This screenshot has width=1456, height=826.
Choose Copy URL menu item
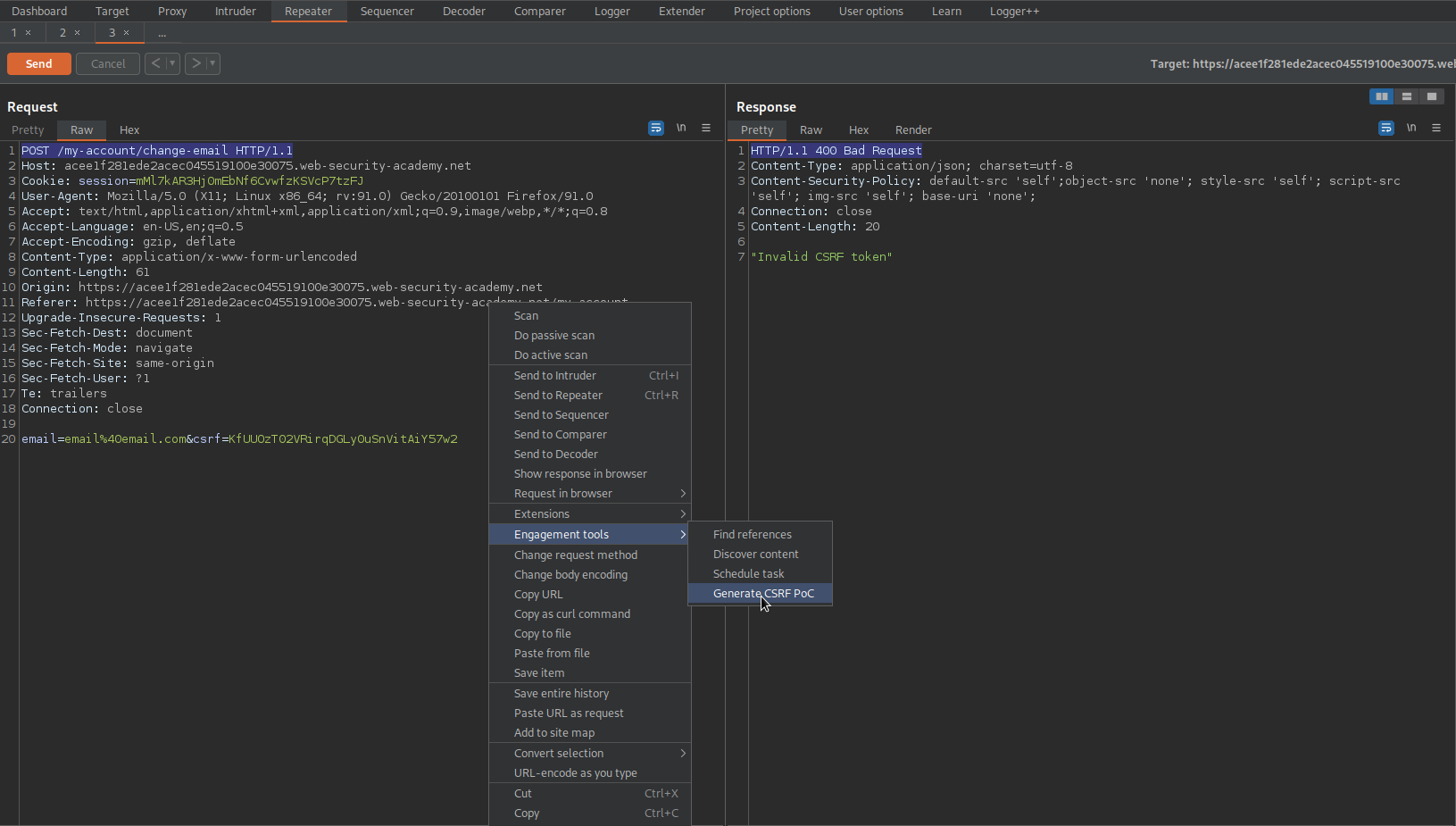coord(590,595)
